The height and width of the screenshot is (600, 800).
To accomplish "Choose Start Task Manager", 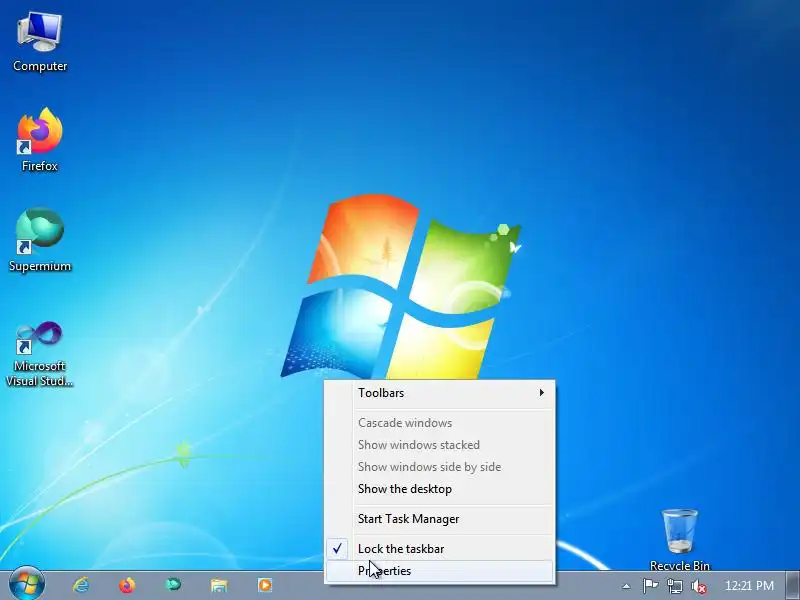I will [x=440, y=519].
